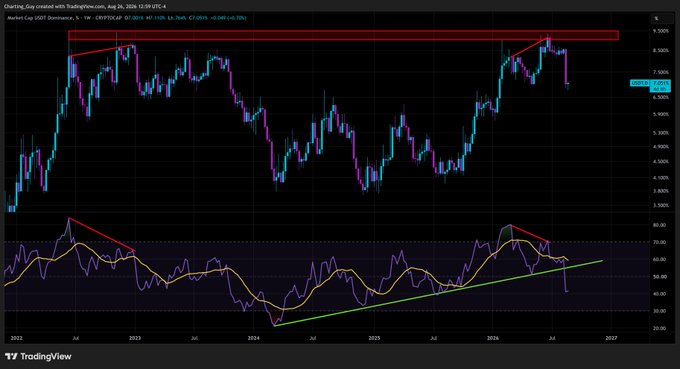The height and width of the screenshot is (369, 680).
Task: Click the 5.900% price axis label
Action: point(661,114)
